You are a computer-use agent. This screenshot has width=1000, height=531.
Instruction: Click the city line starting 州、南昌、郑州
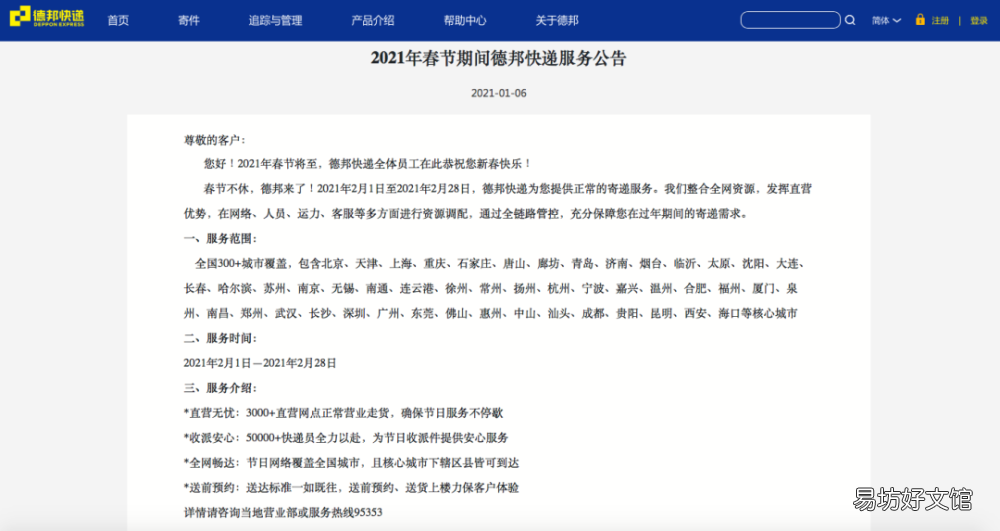pyautogui.click(x=490, y=313)
